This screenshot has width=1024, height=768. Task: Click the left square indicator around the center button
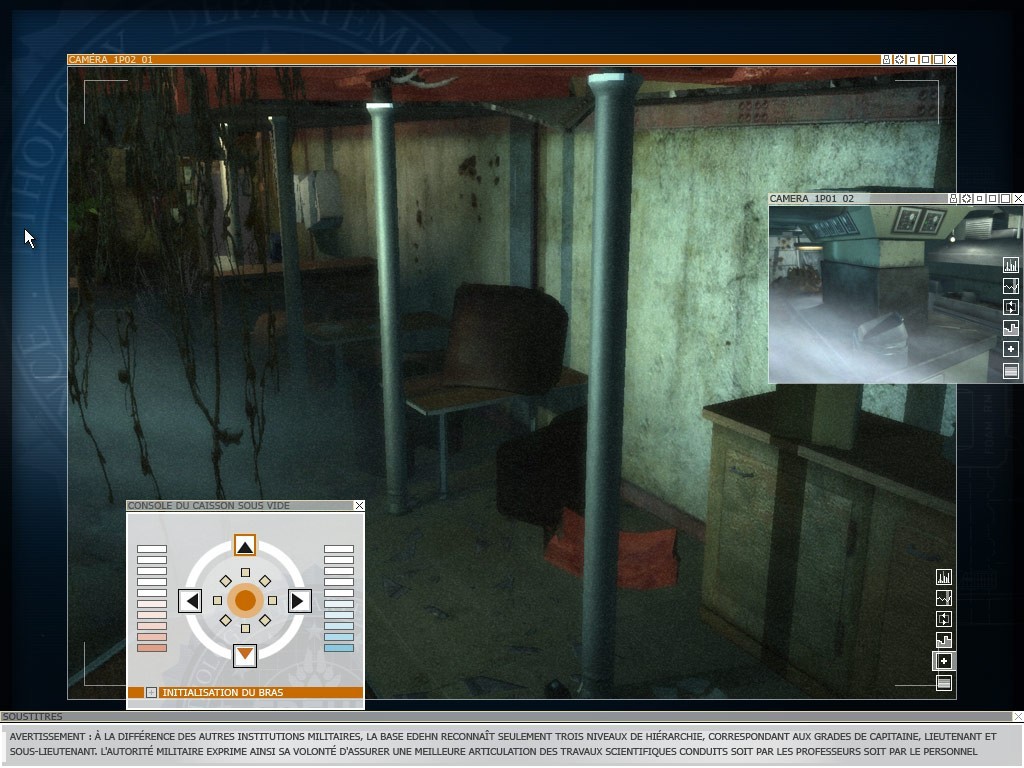[217, 601]
